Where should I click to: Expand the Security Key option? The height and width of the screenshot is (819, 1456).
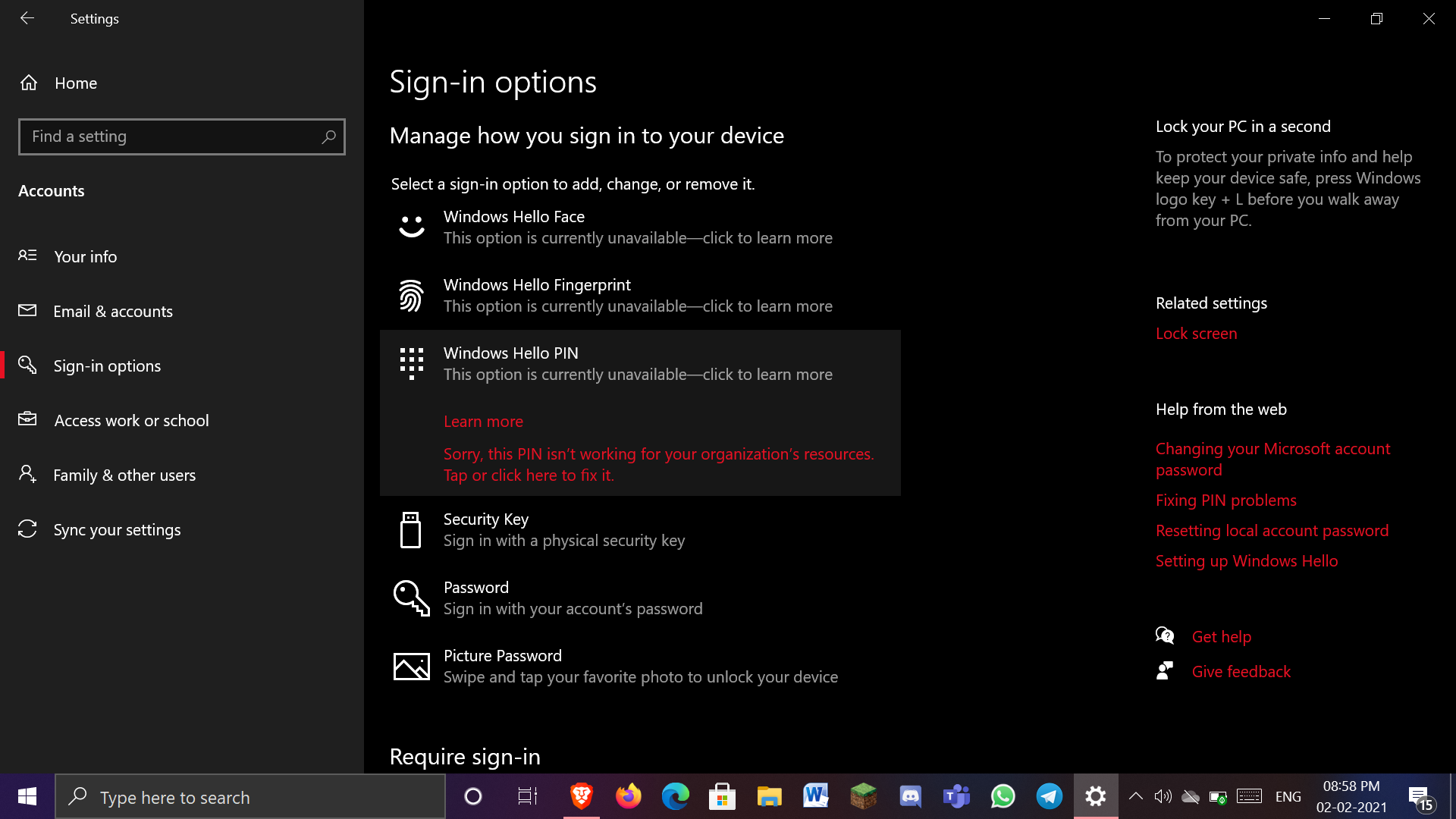click(640, 530)
